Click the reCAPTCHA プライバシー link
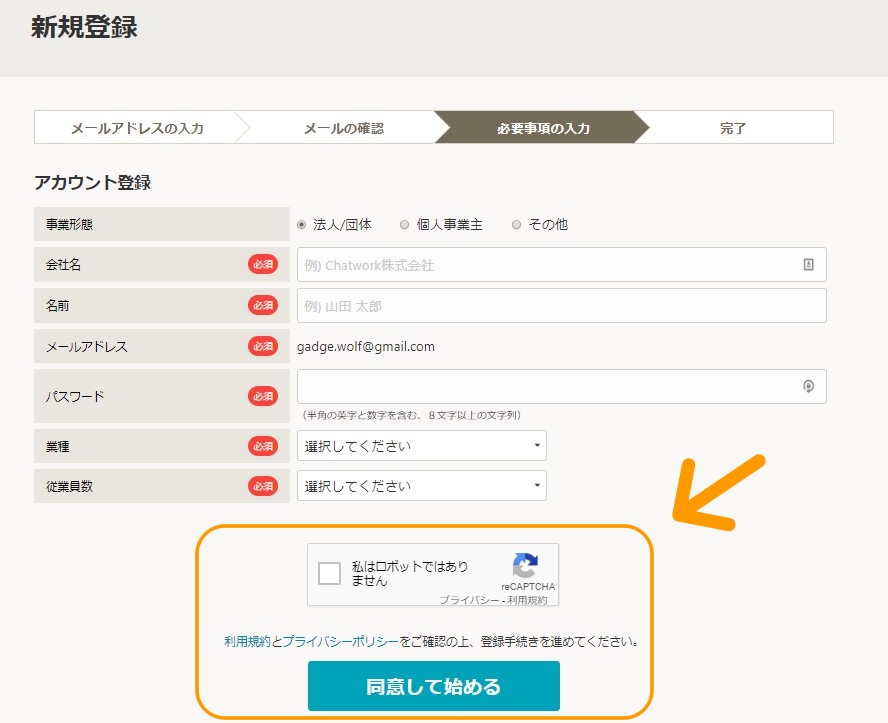Image resolution: width=888 pixels, height=723 pixels. [x=469, y=600]
